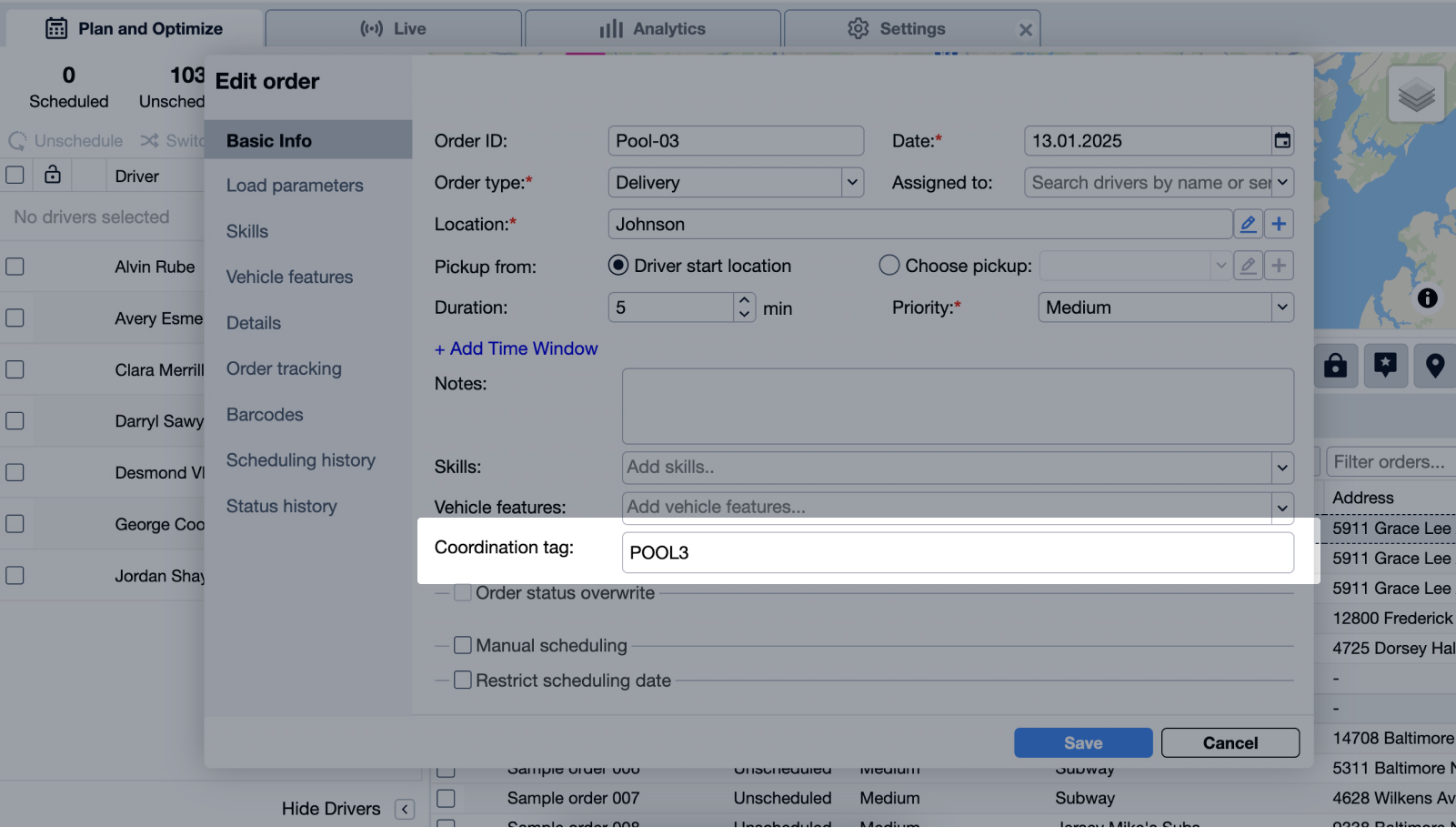The height and width of the screenshot is (837, 1456).
Task: Open the map layers icon
Action: [1416, 95]
